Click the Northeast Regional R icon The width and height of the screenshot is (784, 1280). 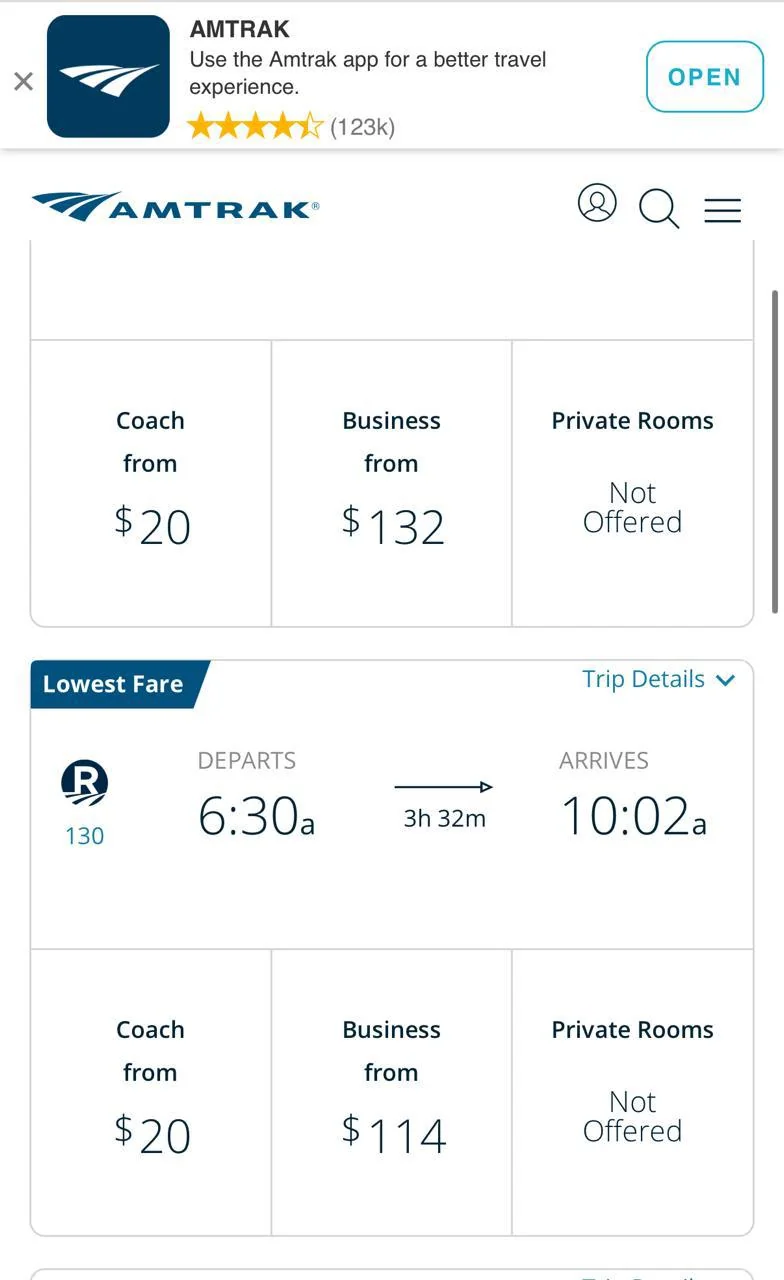coord(84,782)
